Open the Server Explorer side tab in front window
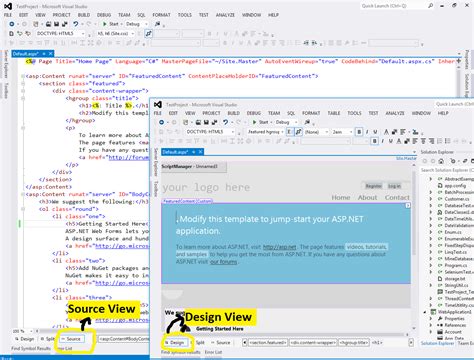Screen dimensions: 474x360 [x=155, y=162]
